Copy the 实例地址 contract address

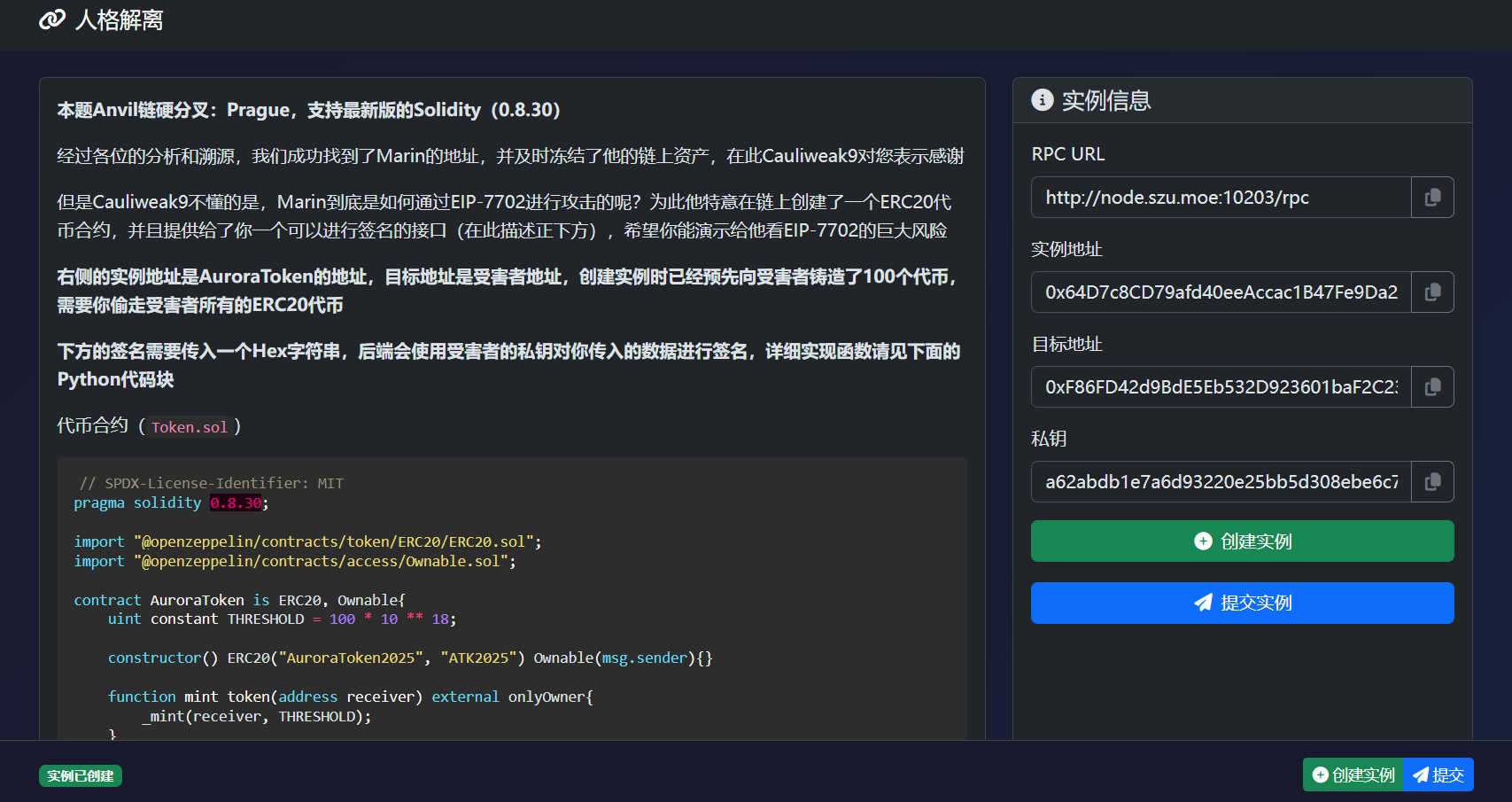(1431, 292)
